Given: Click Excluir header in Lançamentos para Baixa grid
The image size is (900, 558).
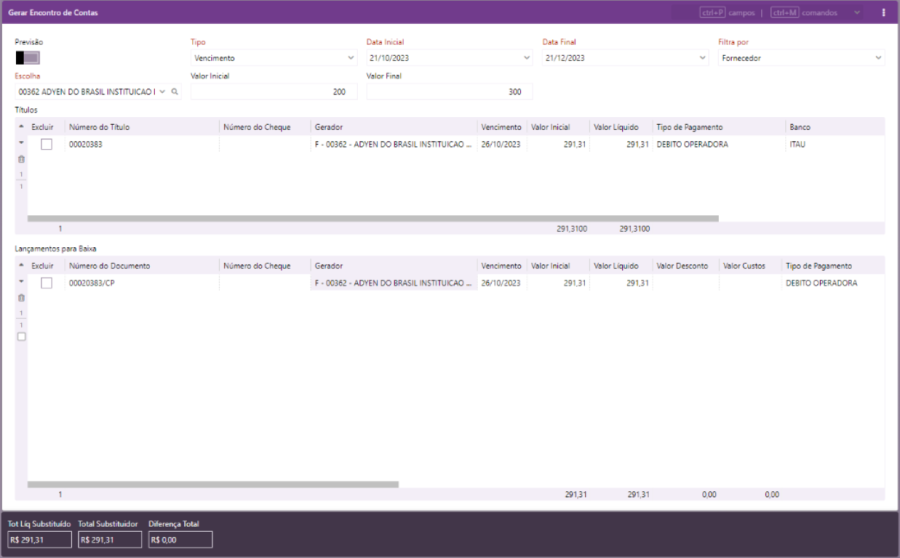Looking at the screenshot, I should 42,266.
